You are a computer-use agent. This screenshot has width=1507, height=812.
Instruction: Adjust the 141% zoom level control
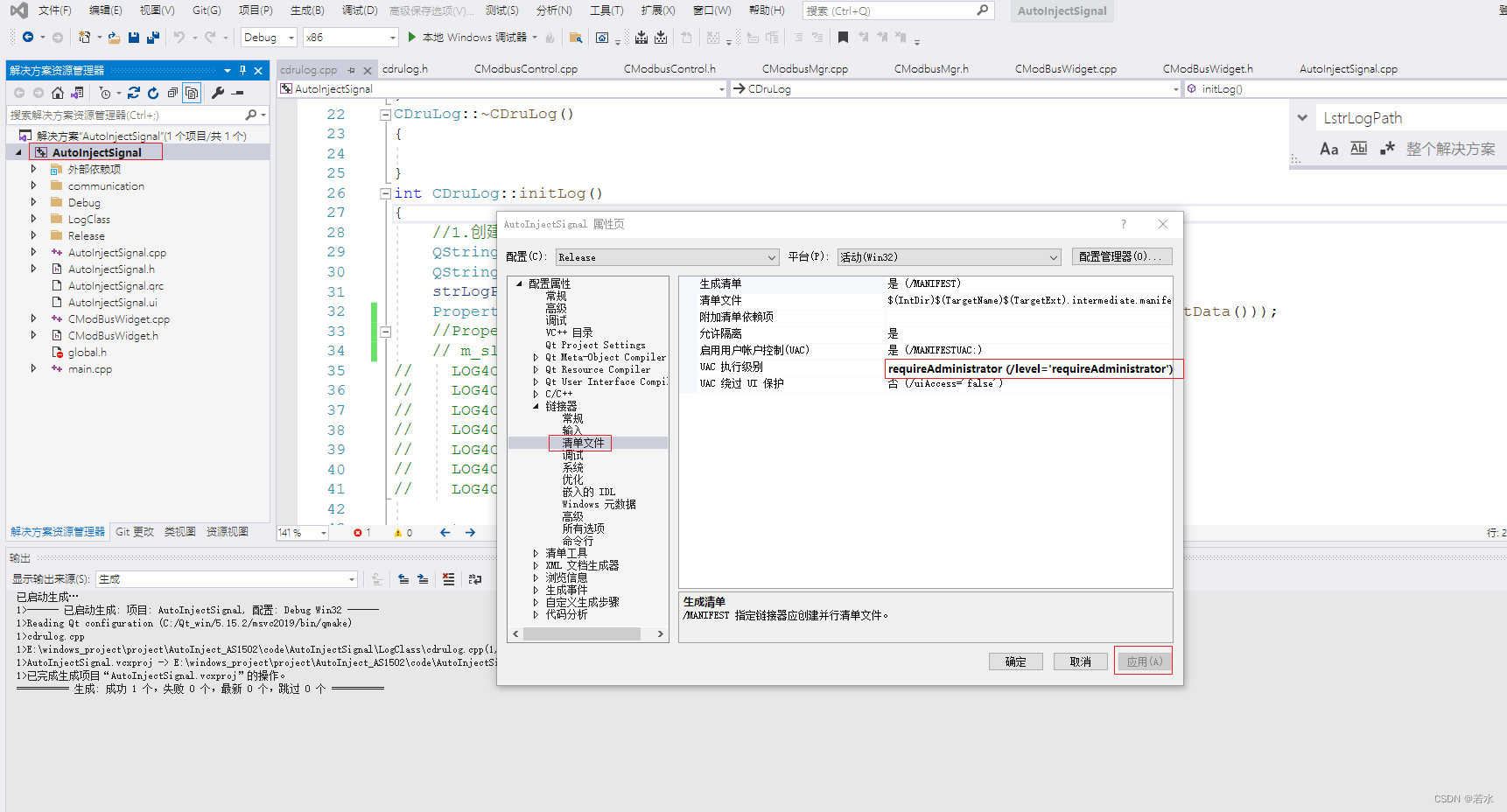[x=301, y=531]
